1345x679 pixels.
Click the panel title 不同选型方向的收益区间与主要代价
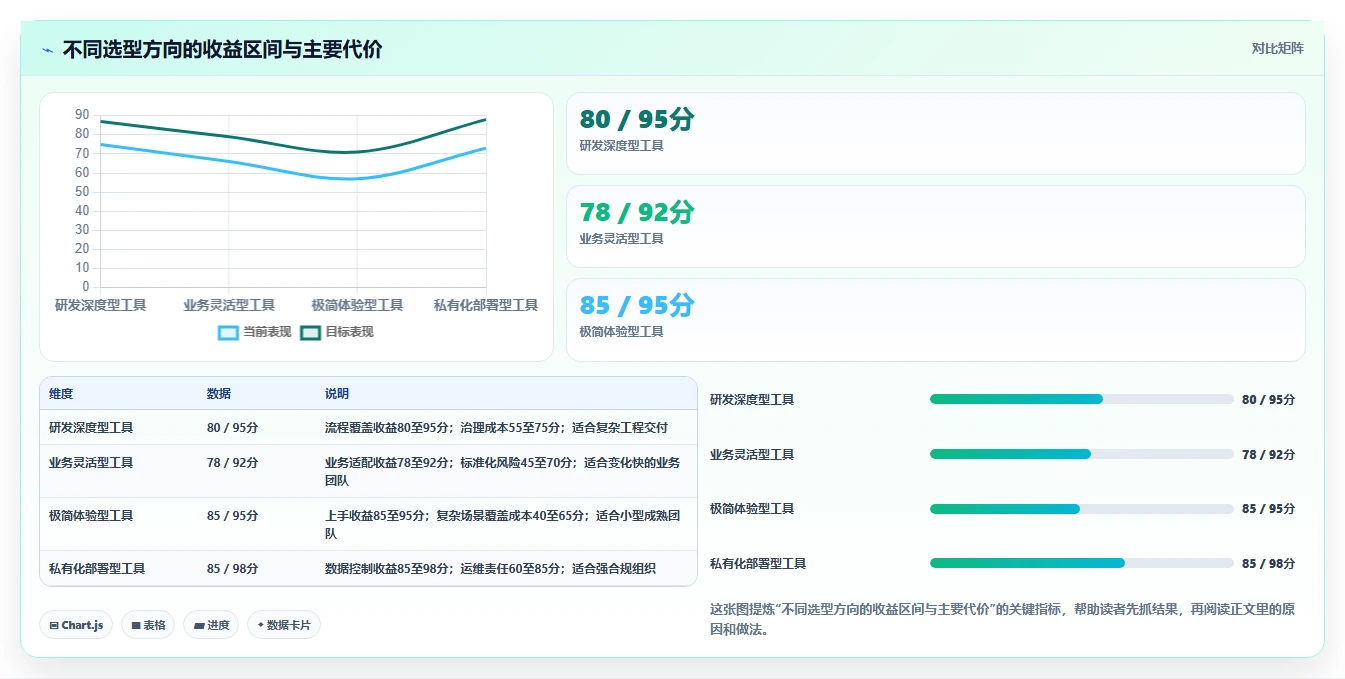(222, 50)
